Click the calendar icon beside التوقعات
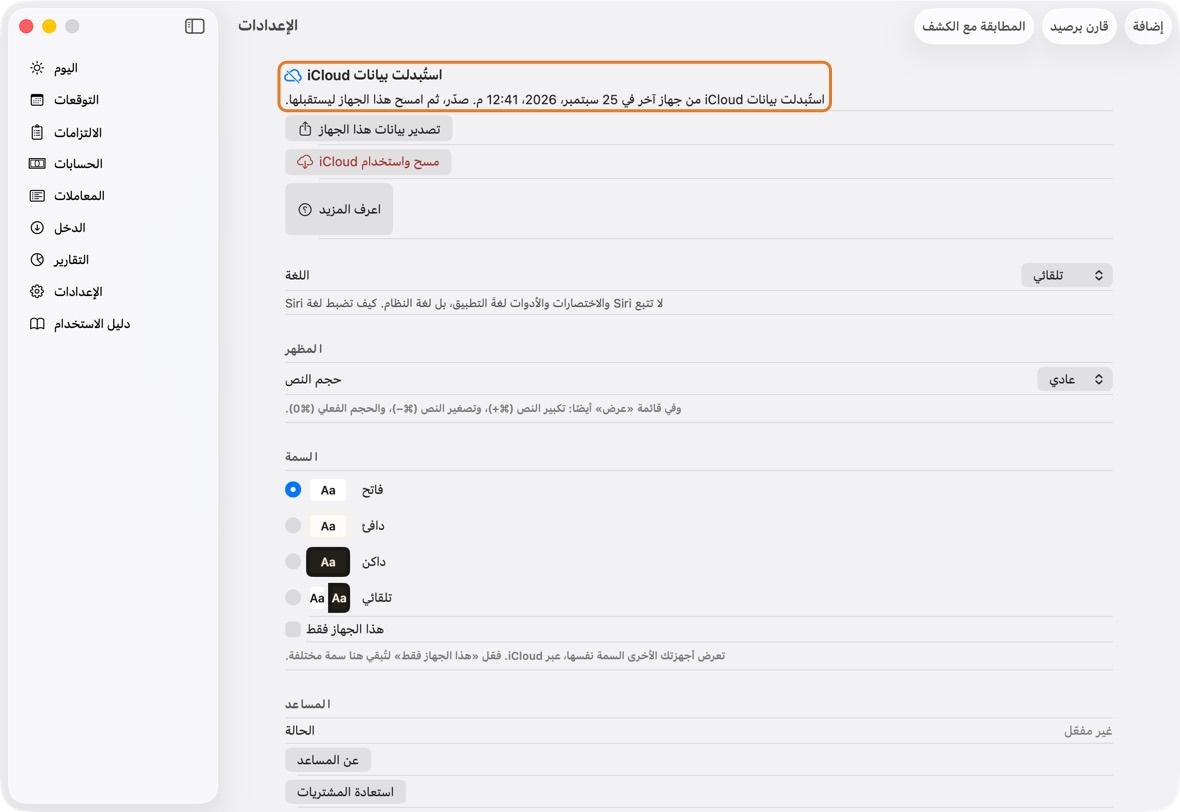 click(x=37, y=99)
